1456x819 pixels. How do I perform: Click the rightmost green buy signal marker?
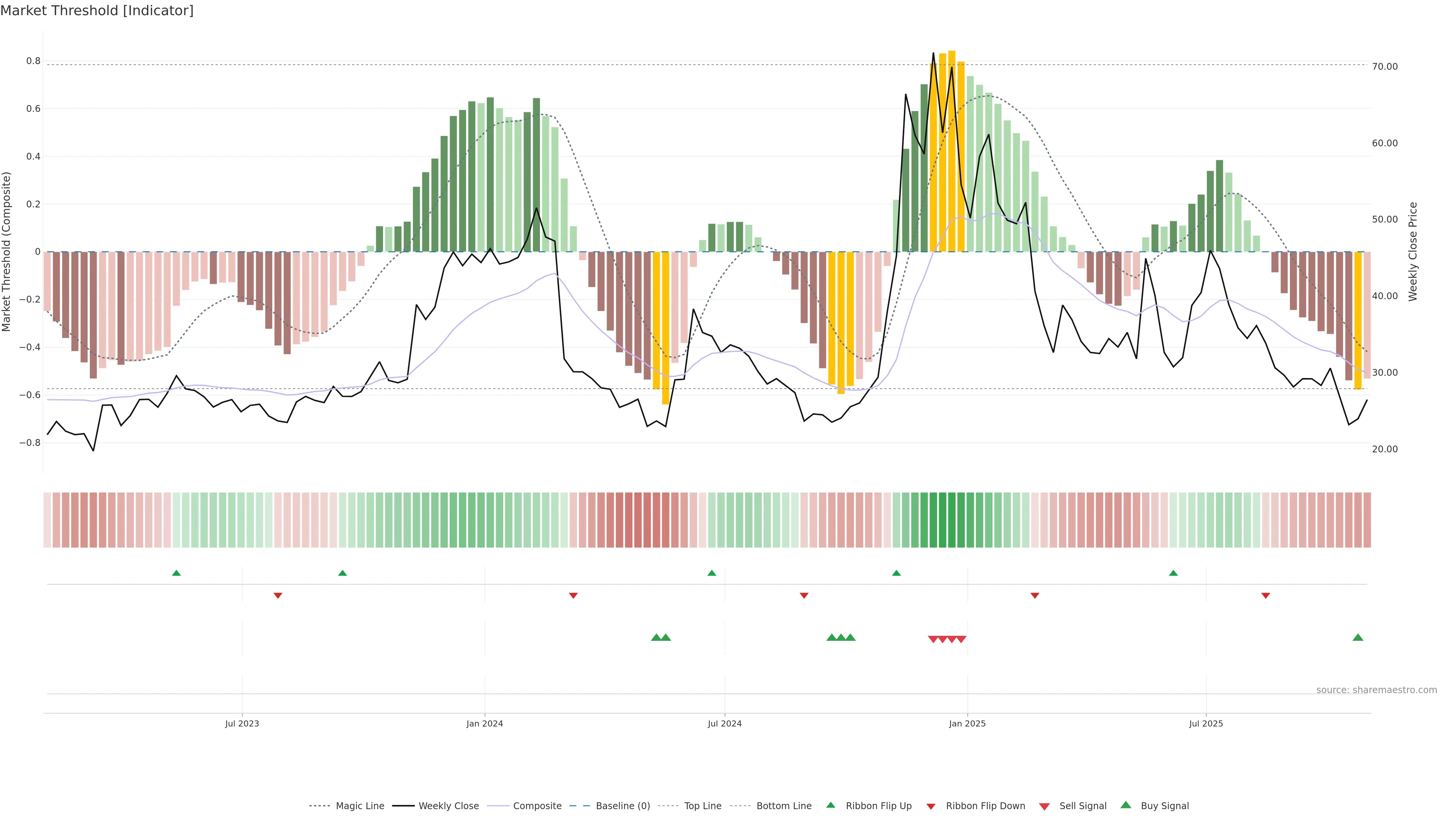coord(1358,637)
